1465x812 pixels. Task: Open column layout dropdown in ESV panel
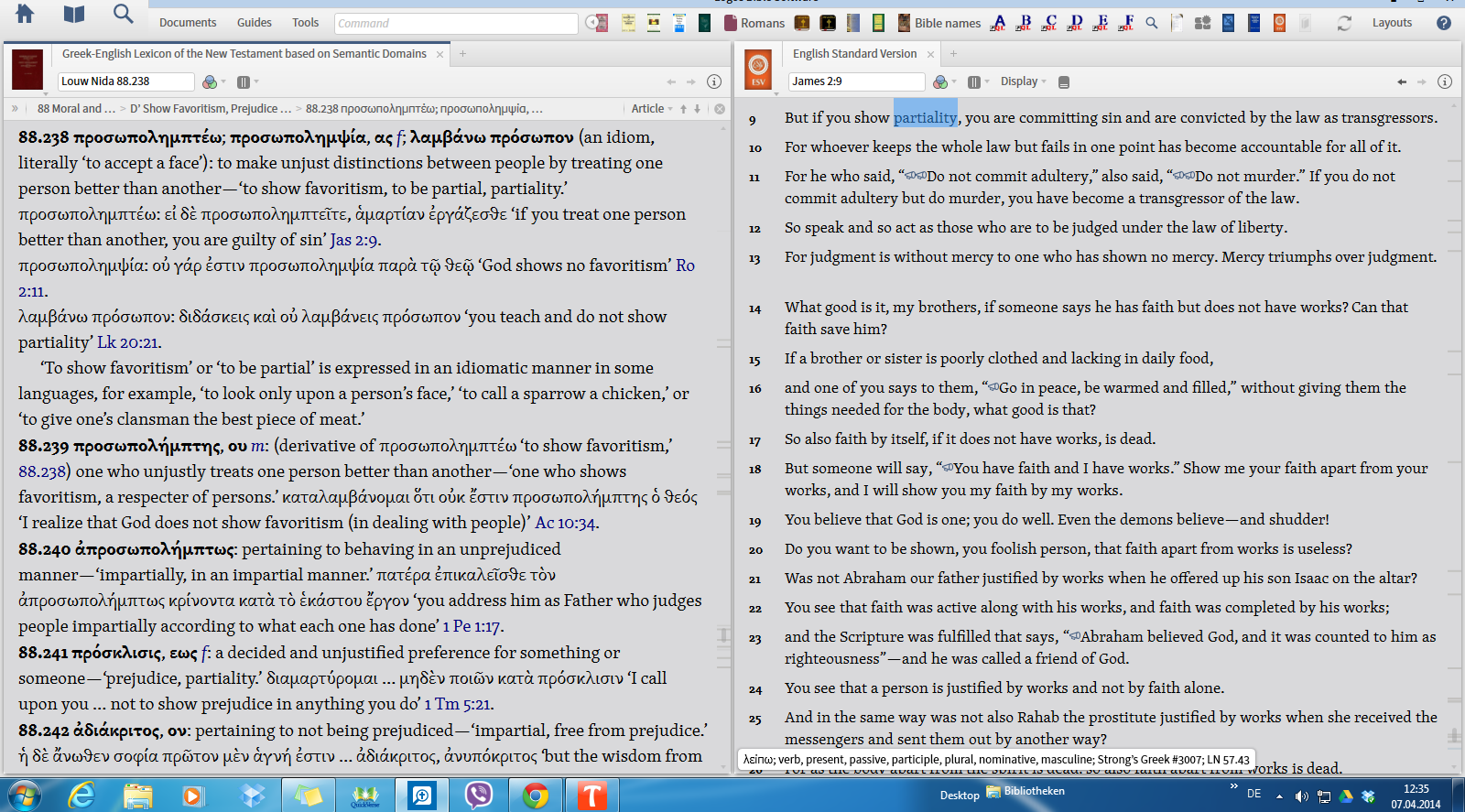click(978, 81)
